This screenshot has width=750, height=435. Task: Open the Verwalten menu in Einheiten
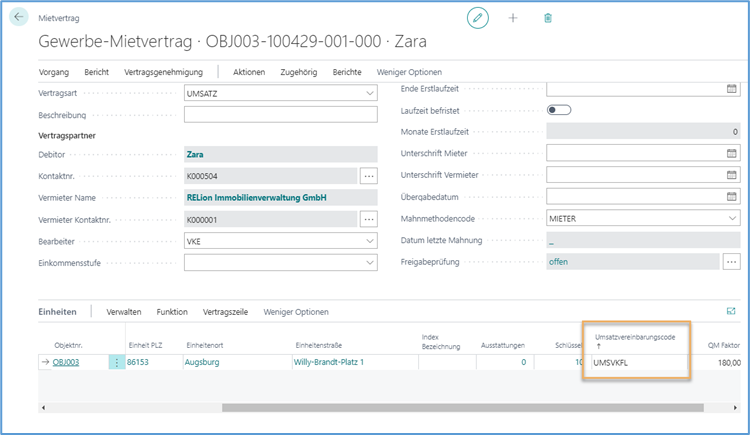(124, 312)
